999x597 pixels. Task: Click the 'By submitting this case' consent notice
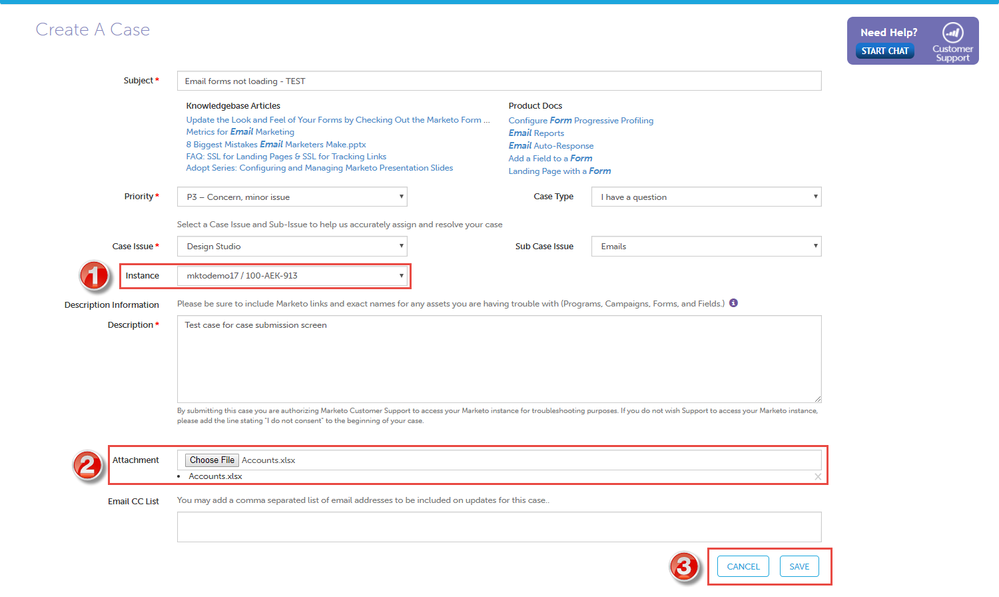498,415
